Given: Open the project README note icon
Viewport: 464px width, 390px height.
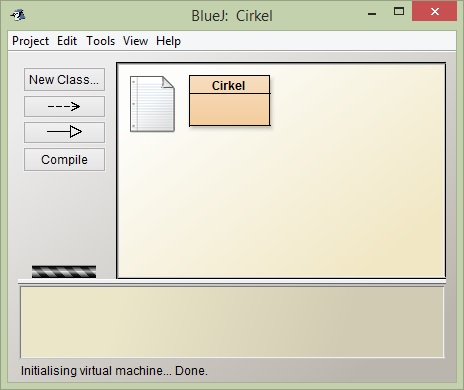Looking at the screenshot, I should tap(152, 104).
